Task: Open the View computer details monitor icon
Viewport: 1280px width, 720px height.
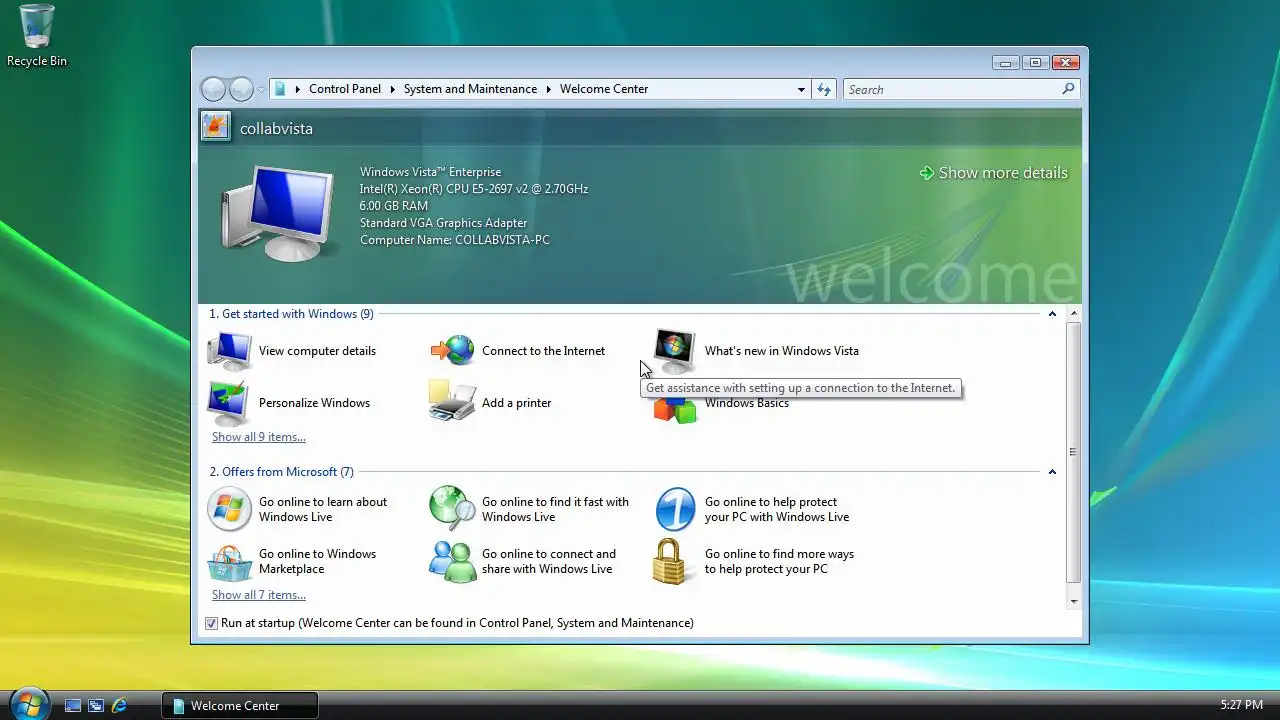Action: click(230, 351)
